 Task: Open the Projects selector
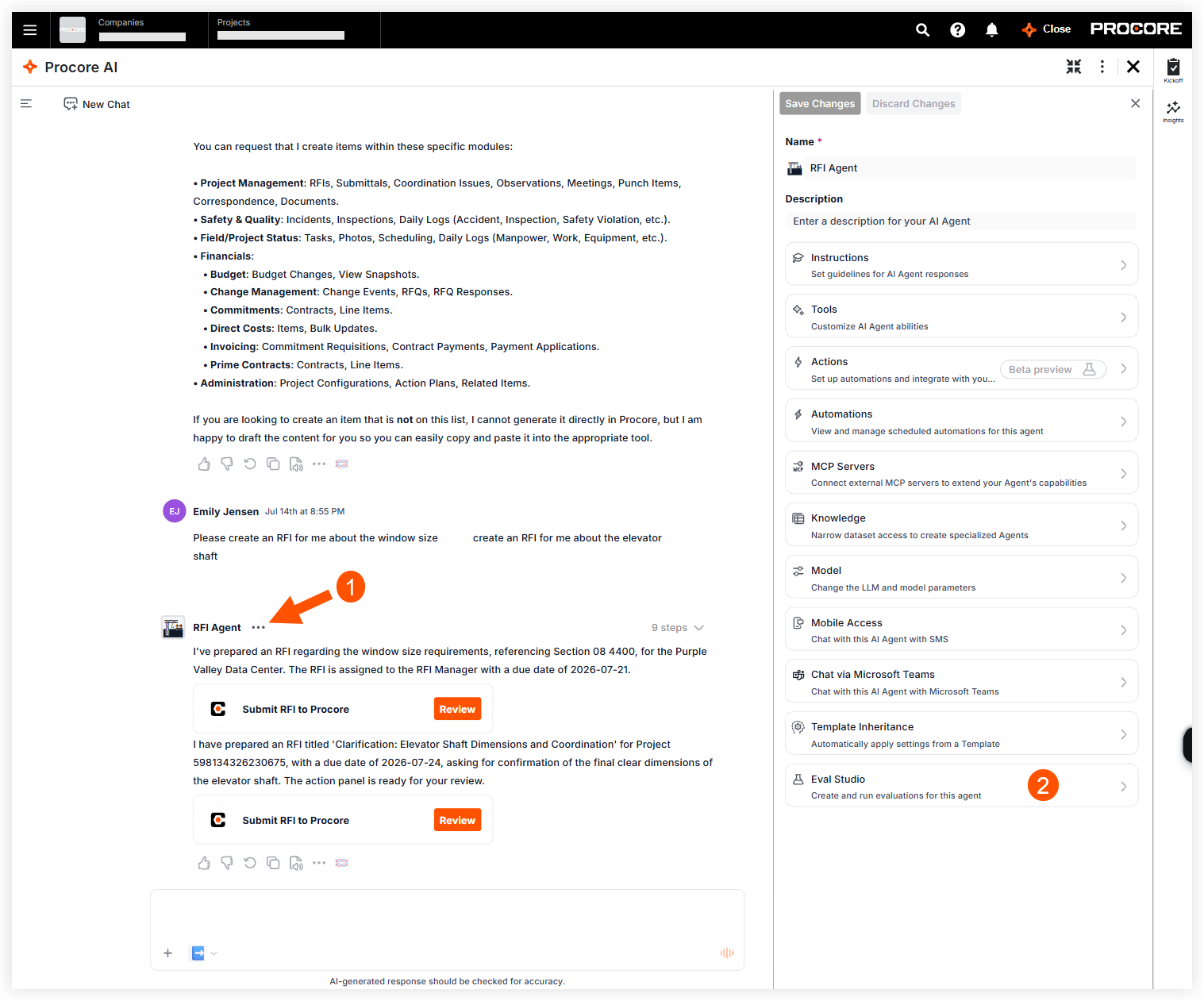click(x=294, y=30)
